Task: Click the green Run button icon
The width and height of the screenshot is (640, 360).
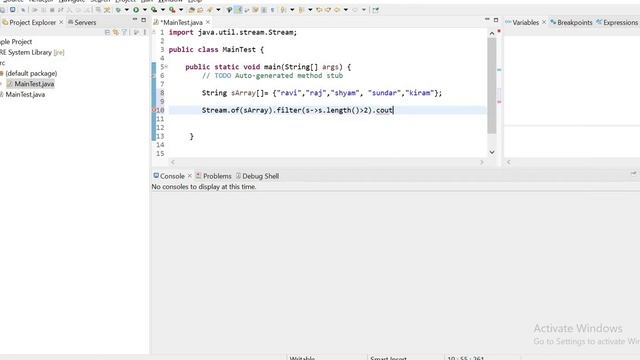Action: coord(136,9)
